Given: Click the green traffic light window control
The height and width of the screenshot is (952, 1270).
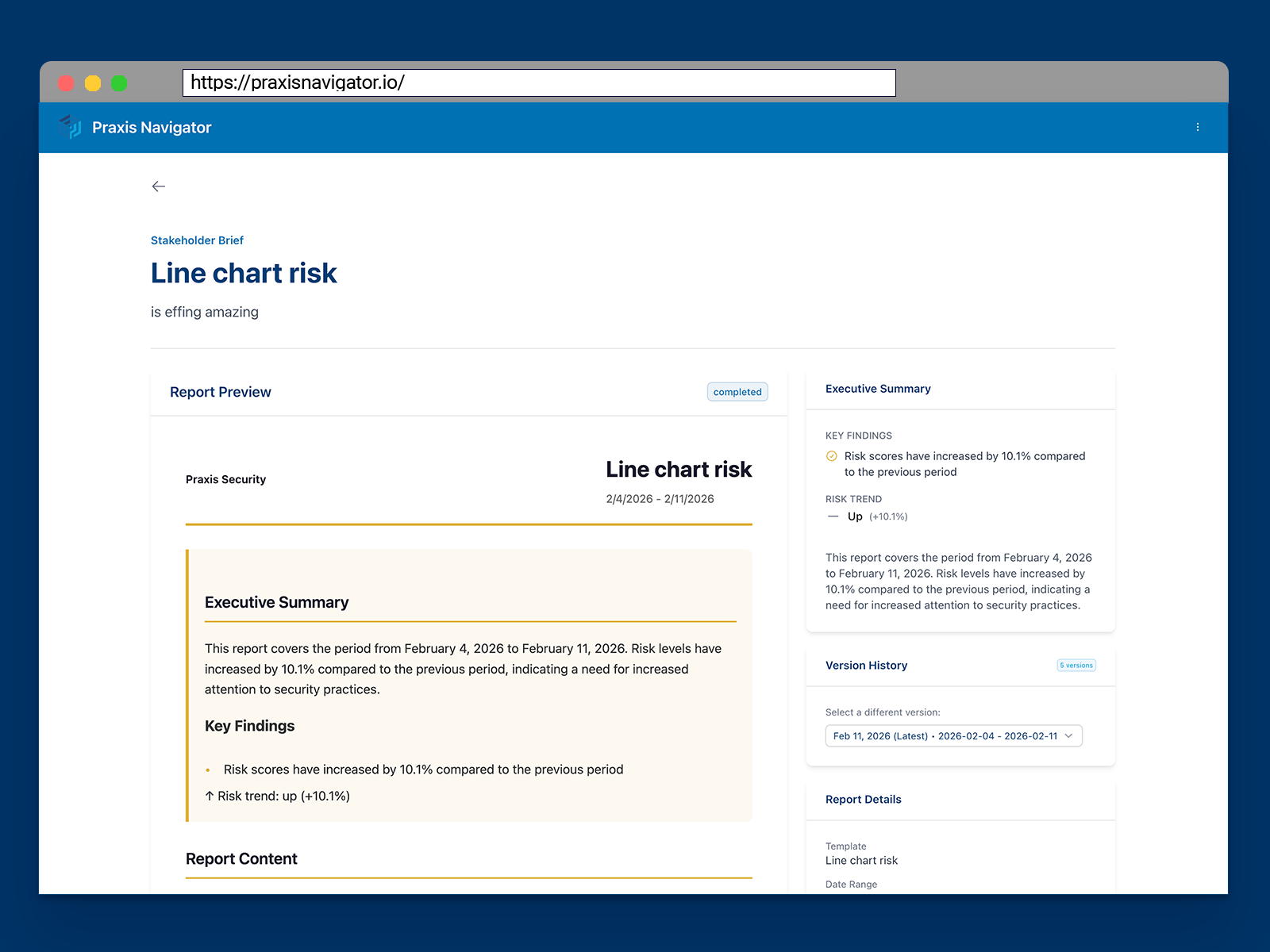Looking at the screenshot, I should tap(119, 83).
